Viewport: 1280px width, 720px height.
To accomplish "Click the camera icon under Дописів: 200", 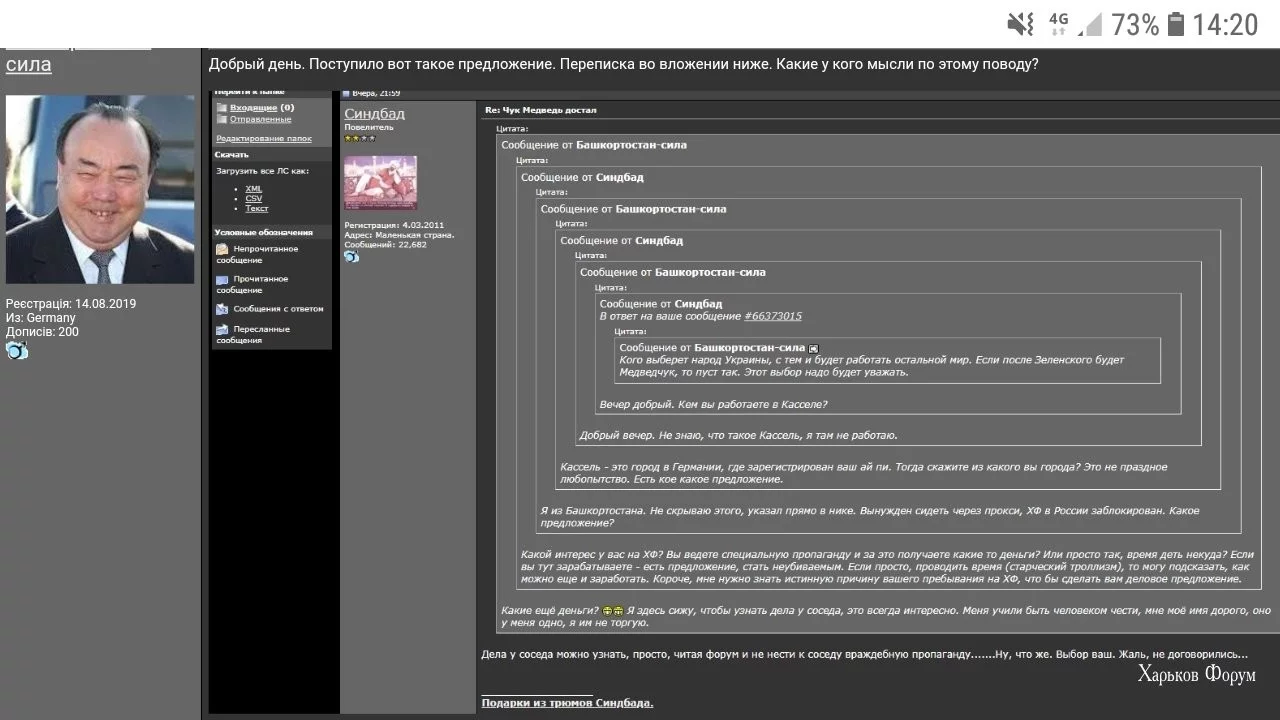I will click(17, 350).
